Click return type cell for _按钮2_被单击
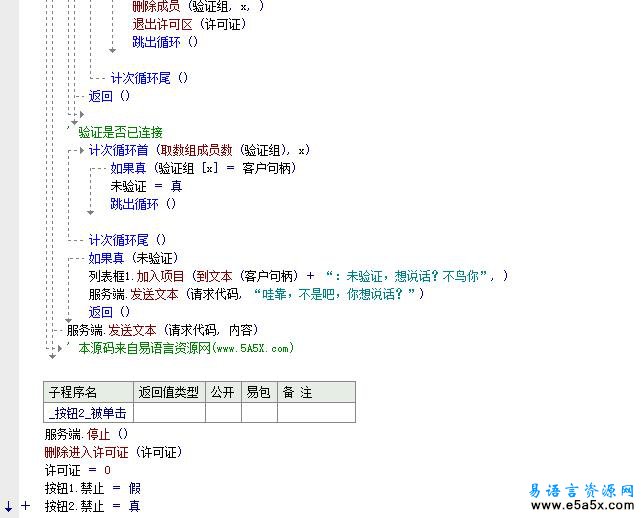Image resolution: width=643 pixels, height=518 pixels. coord(169,413)
